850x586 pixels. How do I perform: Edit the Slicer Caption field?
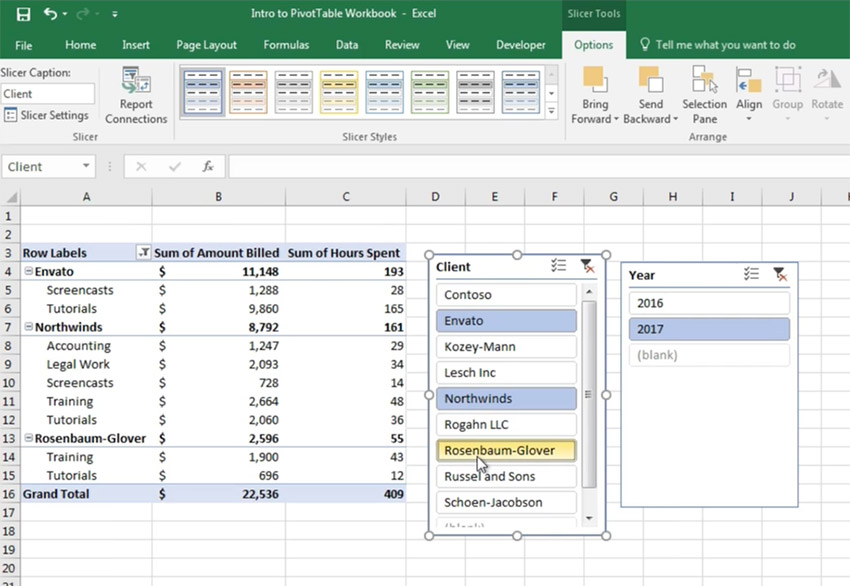48,94
